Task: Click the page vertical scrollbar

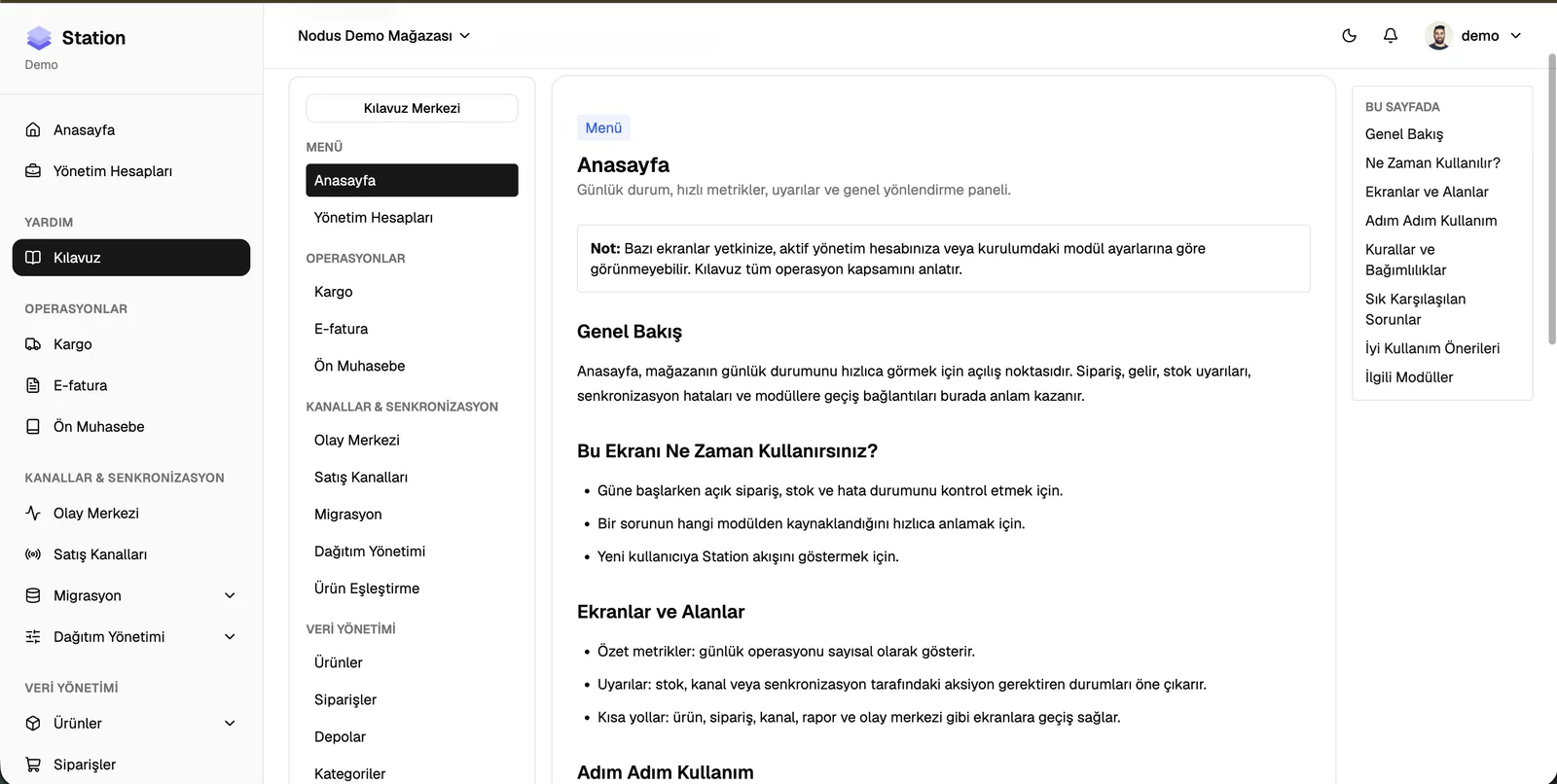Action: tap(1551, 199)
